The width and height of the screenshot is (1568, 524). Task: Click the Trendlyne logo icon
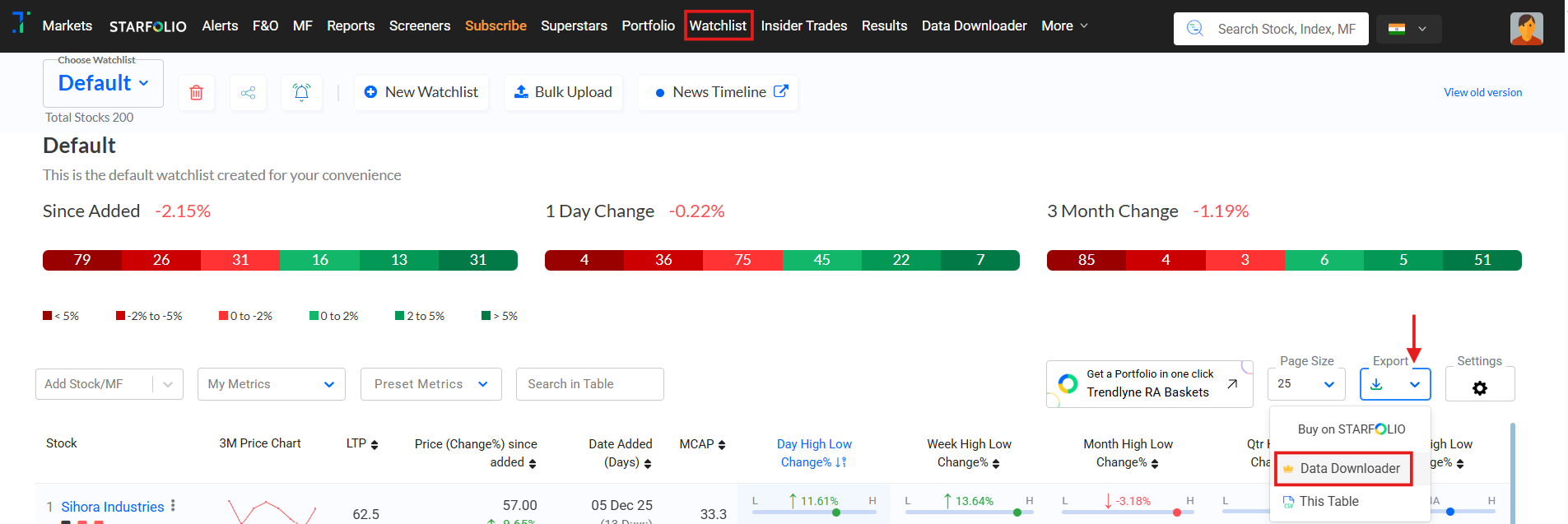[x=21, y=22]
